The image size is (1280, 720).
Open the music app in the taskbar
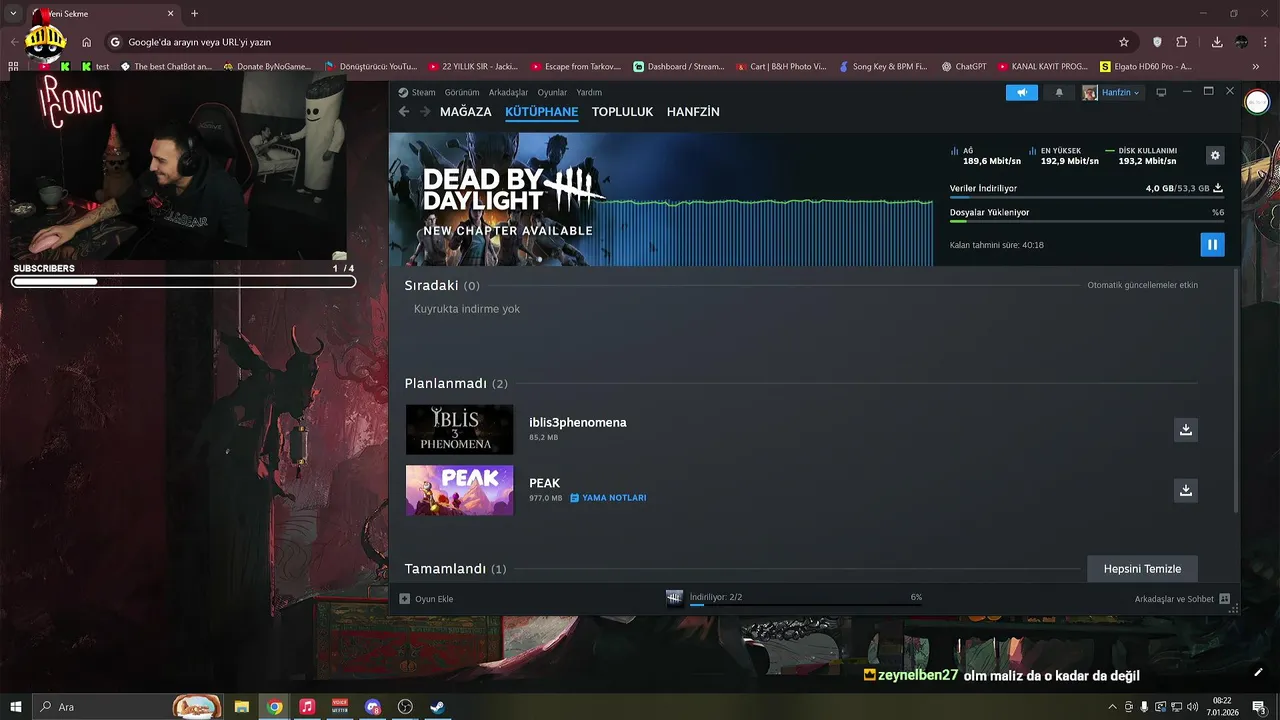(x=307, y=707)
